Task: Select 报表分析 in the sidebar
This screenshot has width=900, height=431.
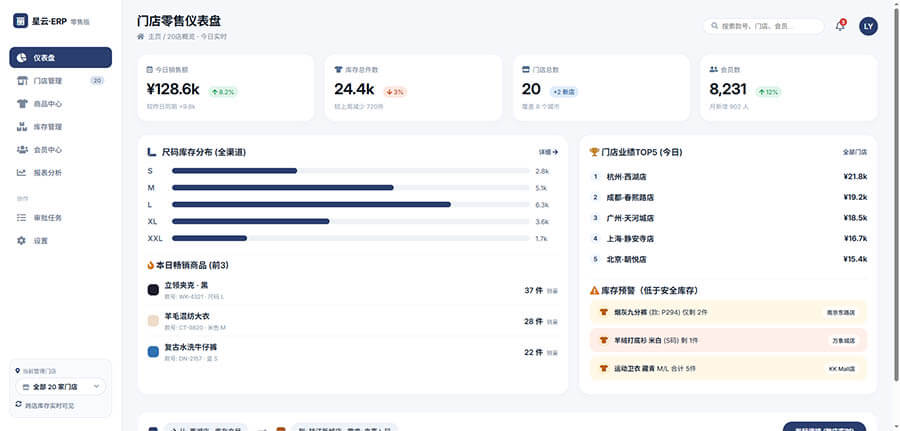Action: coord(48,172)
